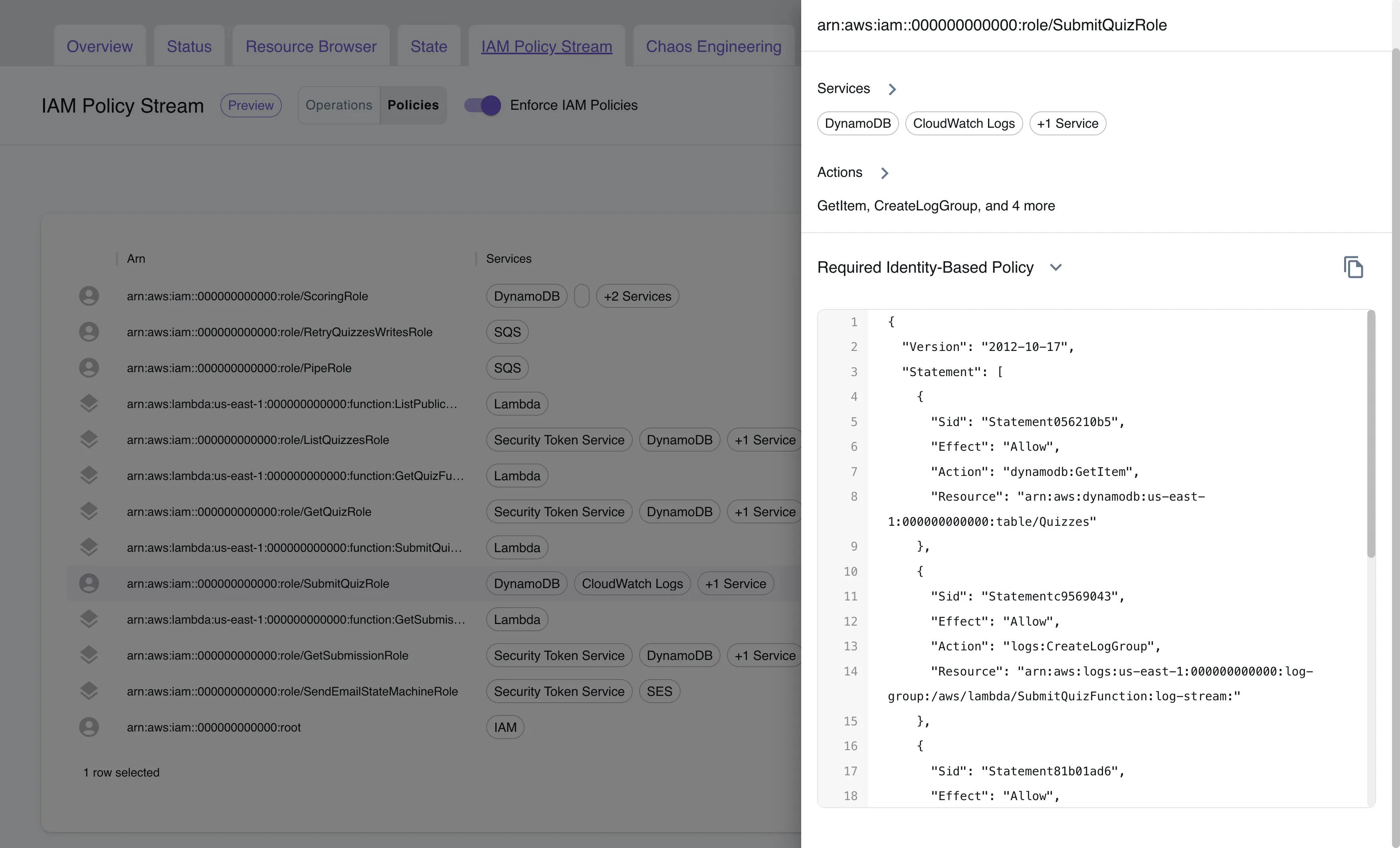
Task: Click the Lambda icon beside GetSubmis function
Action: click(x=89, y=619)
